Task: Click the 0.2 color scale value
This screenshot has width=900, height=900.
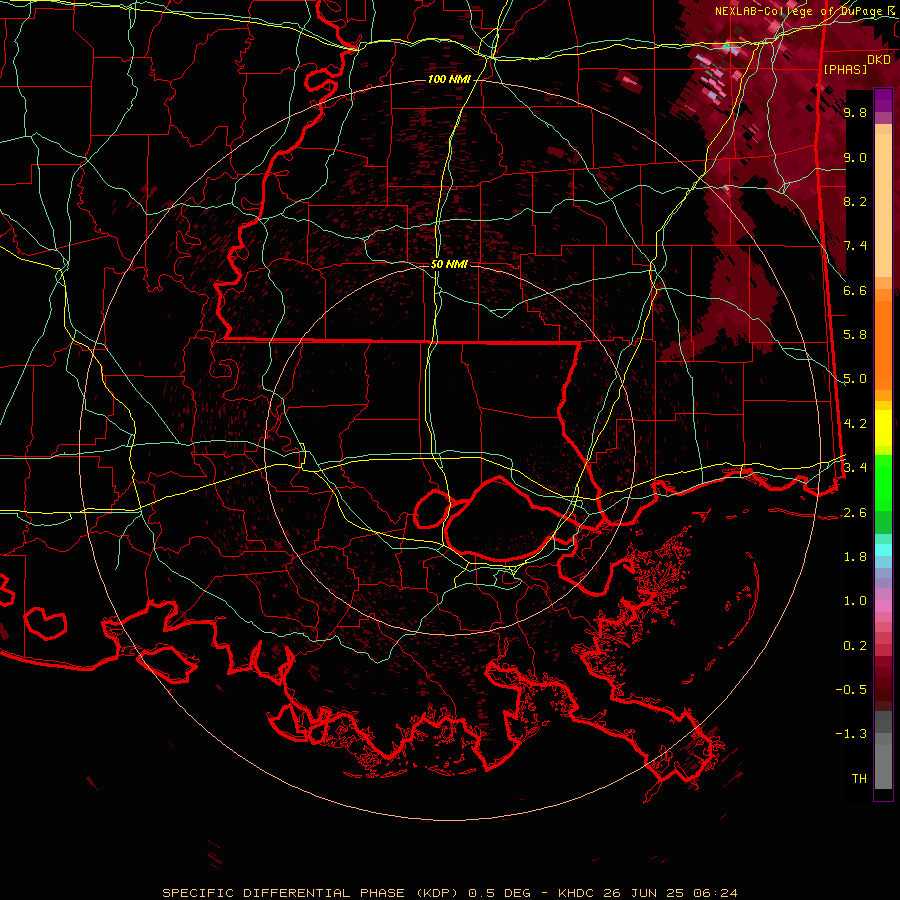Action: pos(855,646)
